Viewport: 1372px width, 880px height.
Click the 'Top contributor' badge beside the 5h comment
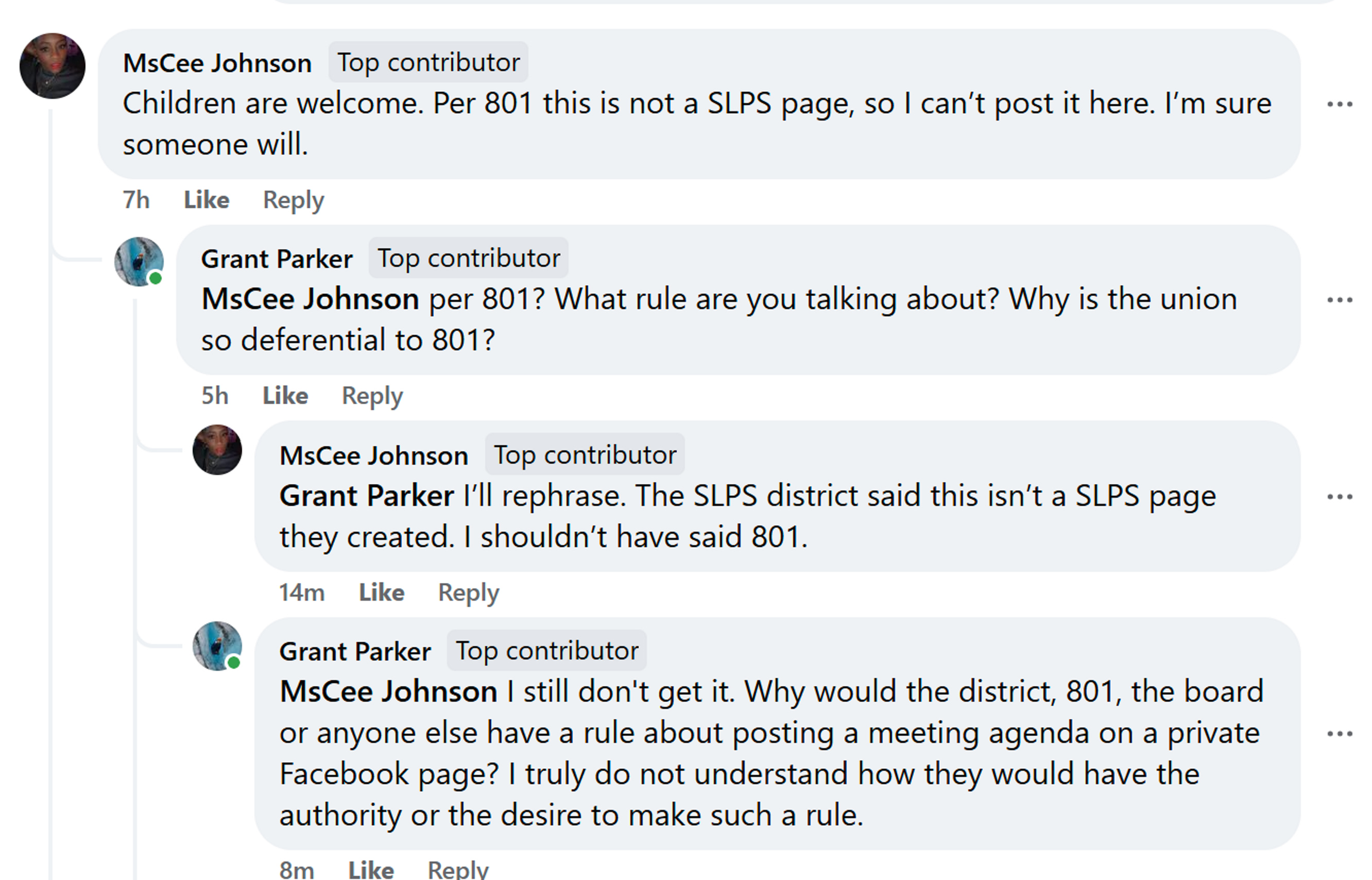[468, 258]
